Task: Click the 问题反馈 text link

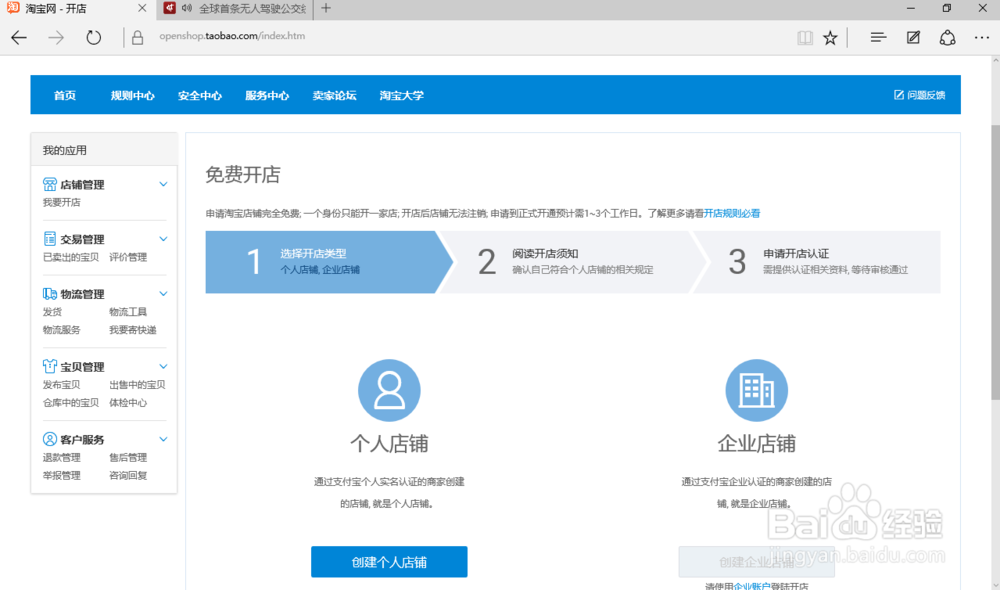Action: (x=926, y=95)
